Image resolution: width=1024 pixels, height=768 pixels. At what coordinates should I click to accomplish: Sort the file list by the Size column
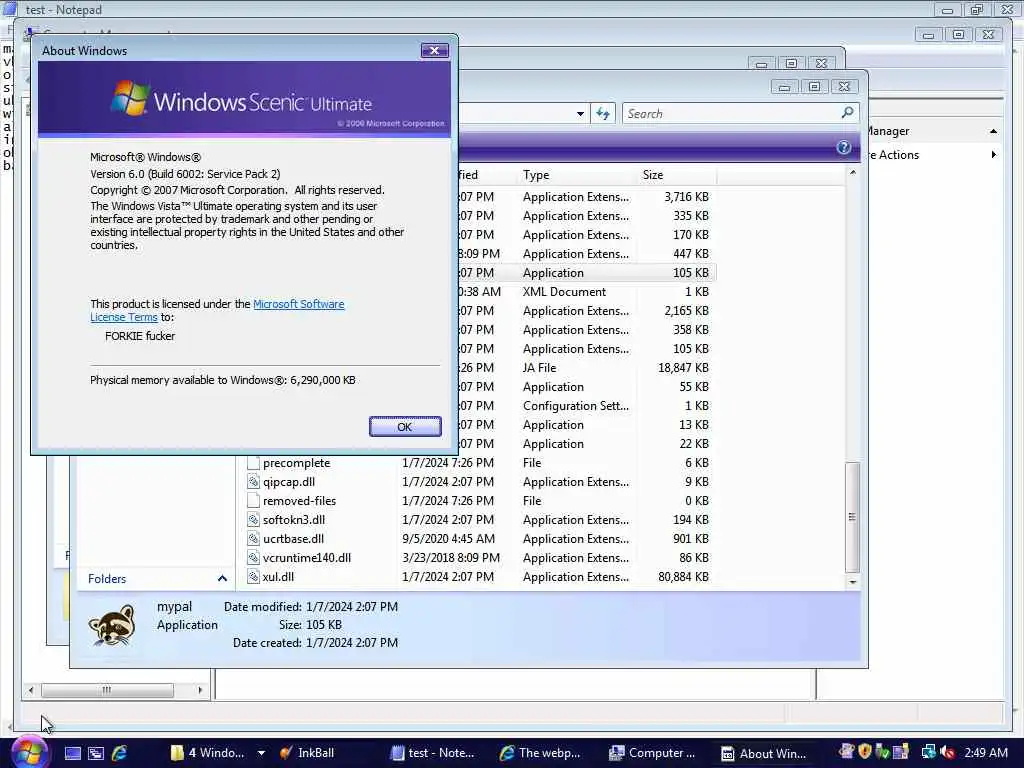pyautogui.click(x=677, y=175)
